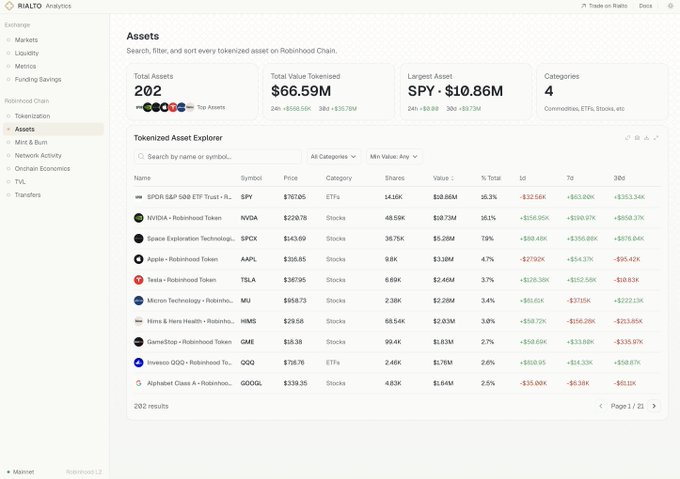
Task: Click the MU symbol cell
Action: coord(245,300)
